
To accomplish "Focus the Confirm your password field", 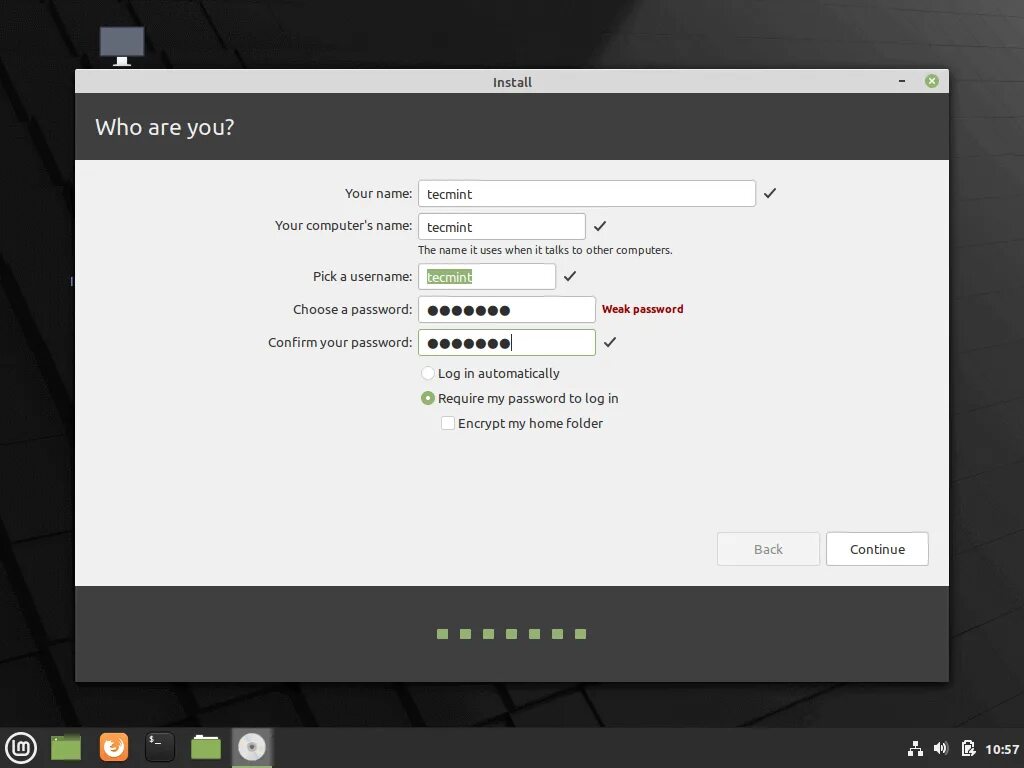I will [507, 343].
